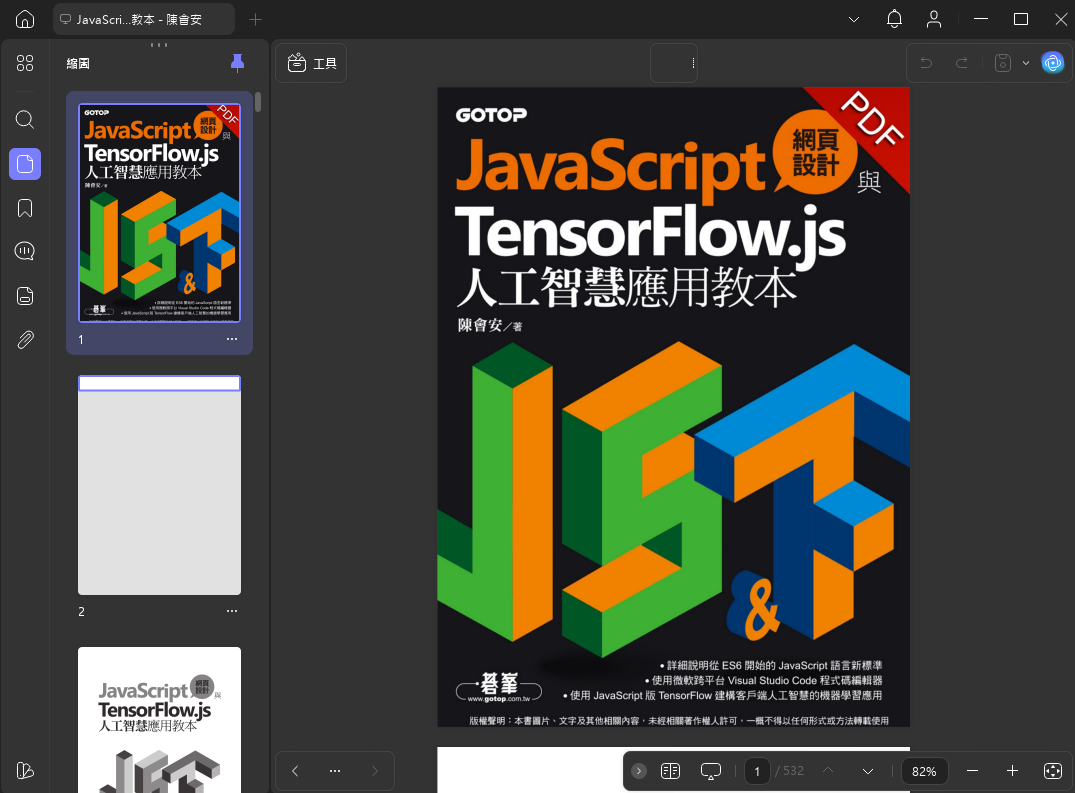Switch page layout with book icon
Viewport: 1075px width, 793px height.
pos(671,771)
